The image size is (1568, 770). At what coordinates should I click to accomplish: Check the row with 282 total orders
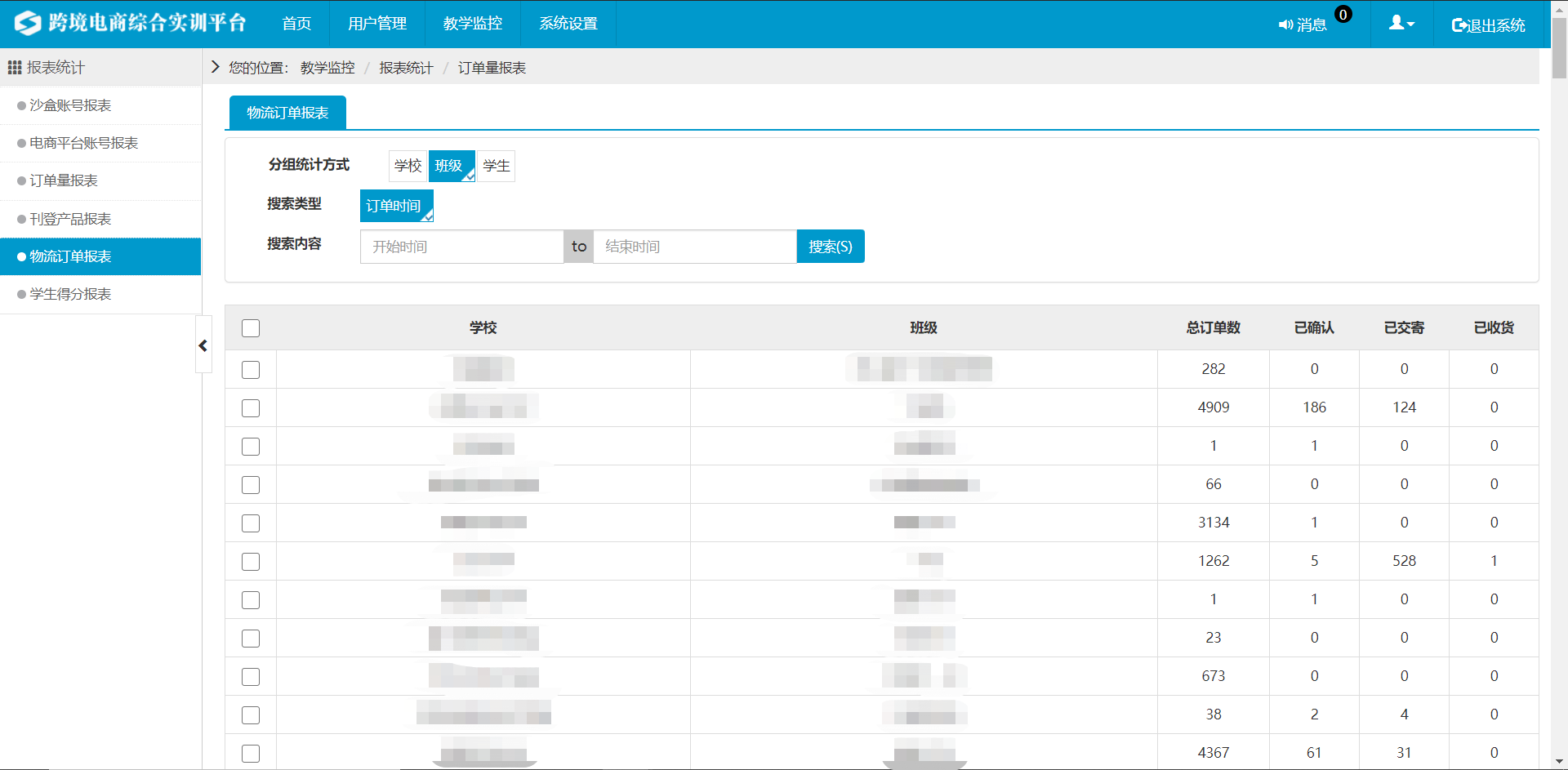[x=251, y=370]
